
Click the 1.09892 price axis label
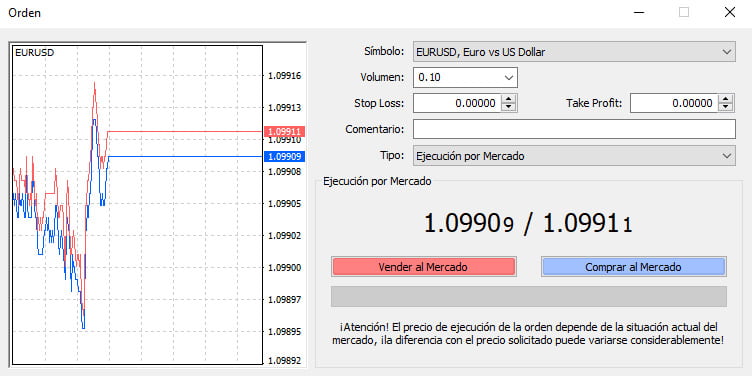point(284,361)
